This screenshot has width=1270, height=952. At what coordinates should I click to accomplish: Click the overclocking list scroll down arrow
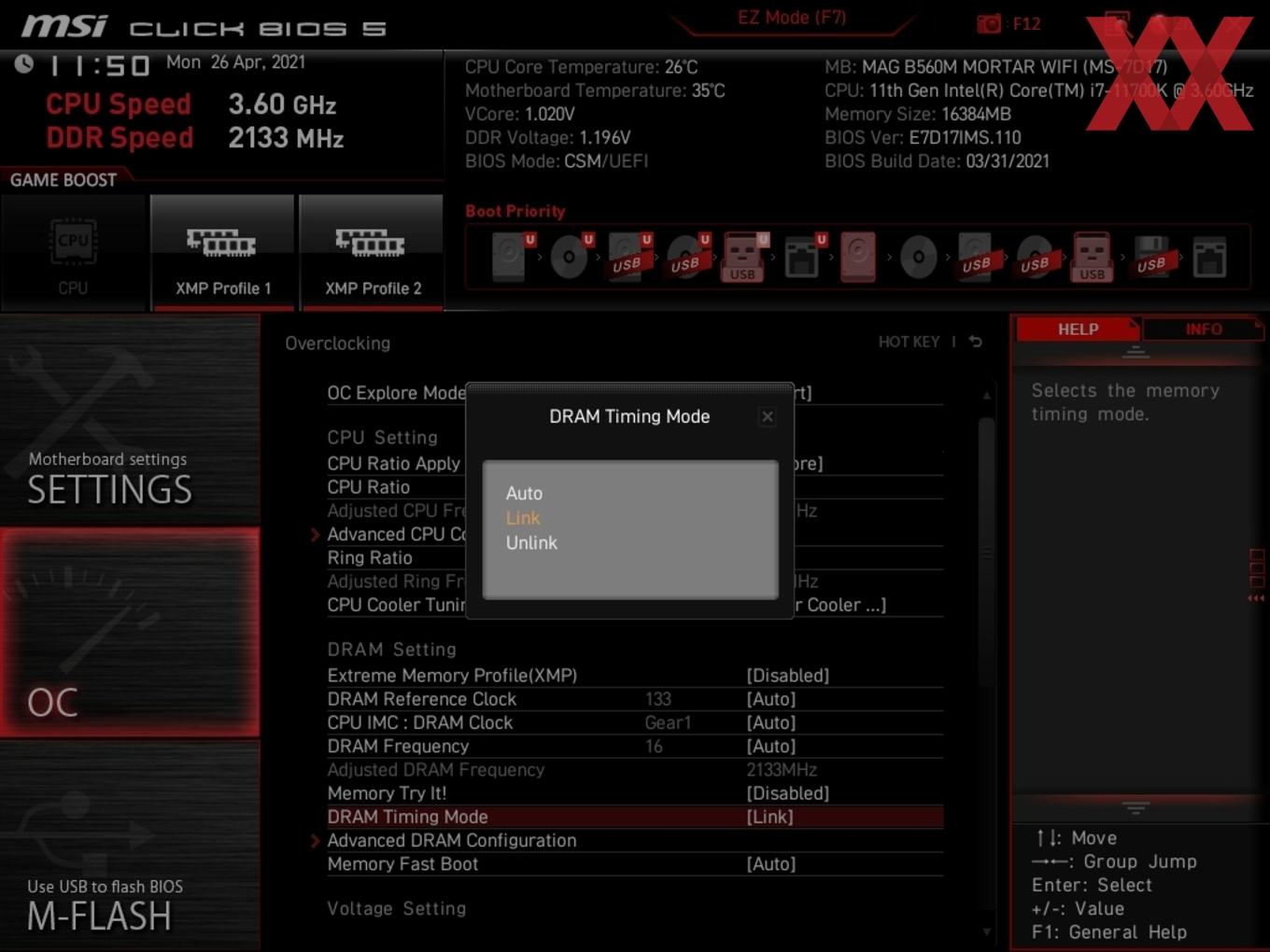(987, 931)
